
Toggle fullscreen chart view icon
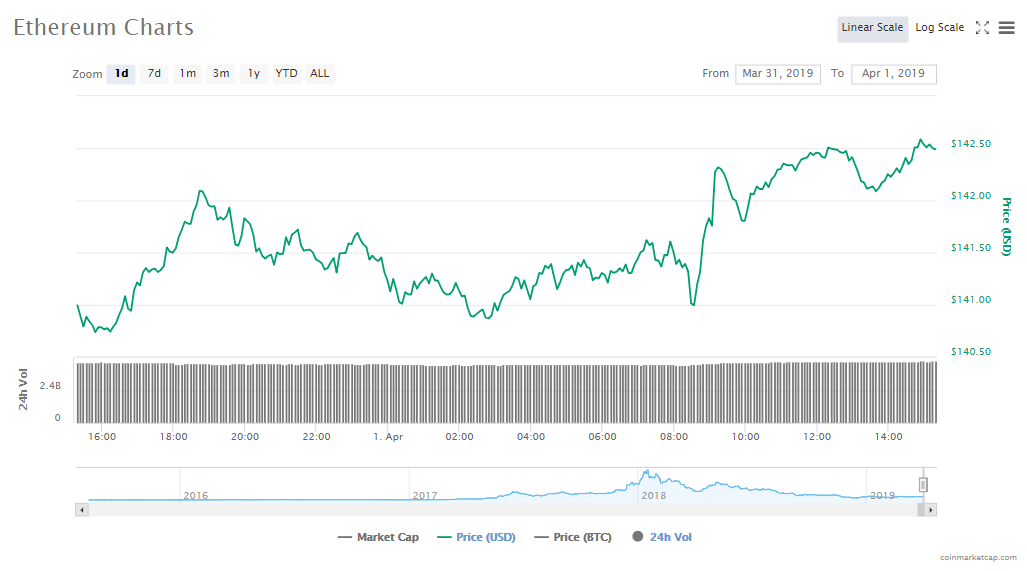(982, 28)
